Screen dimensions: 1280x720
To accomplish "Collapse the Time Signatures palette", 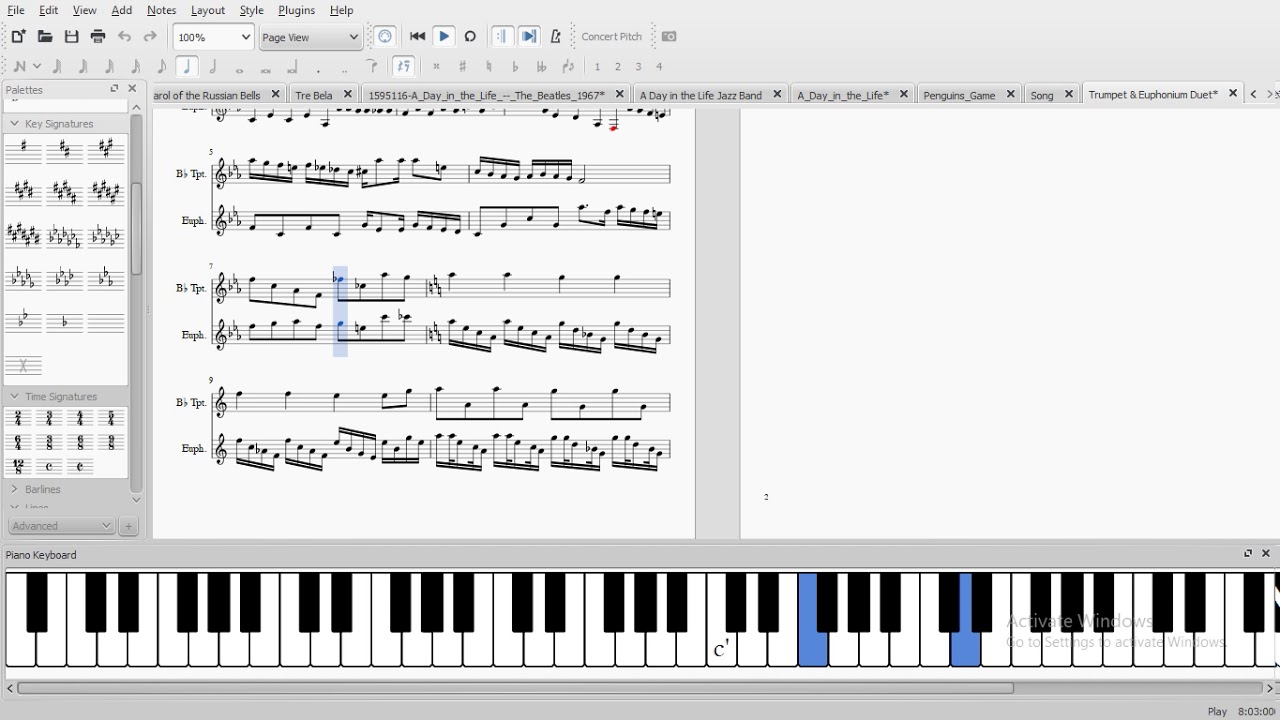I will [x=14, y=397].
